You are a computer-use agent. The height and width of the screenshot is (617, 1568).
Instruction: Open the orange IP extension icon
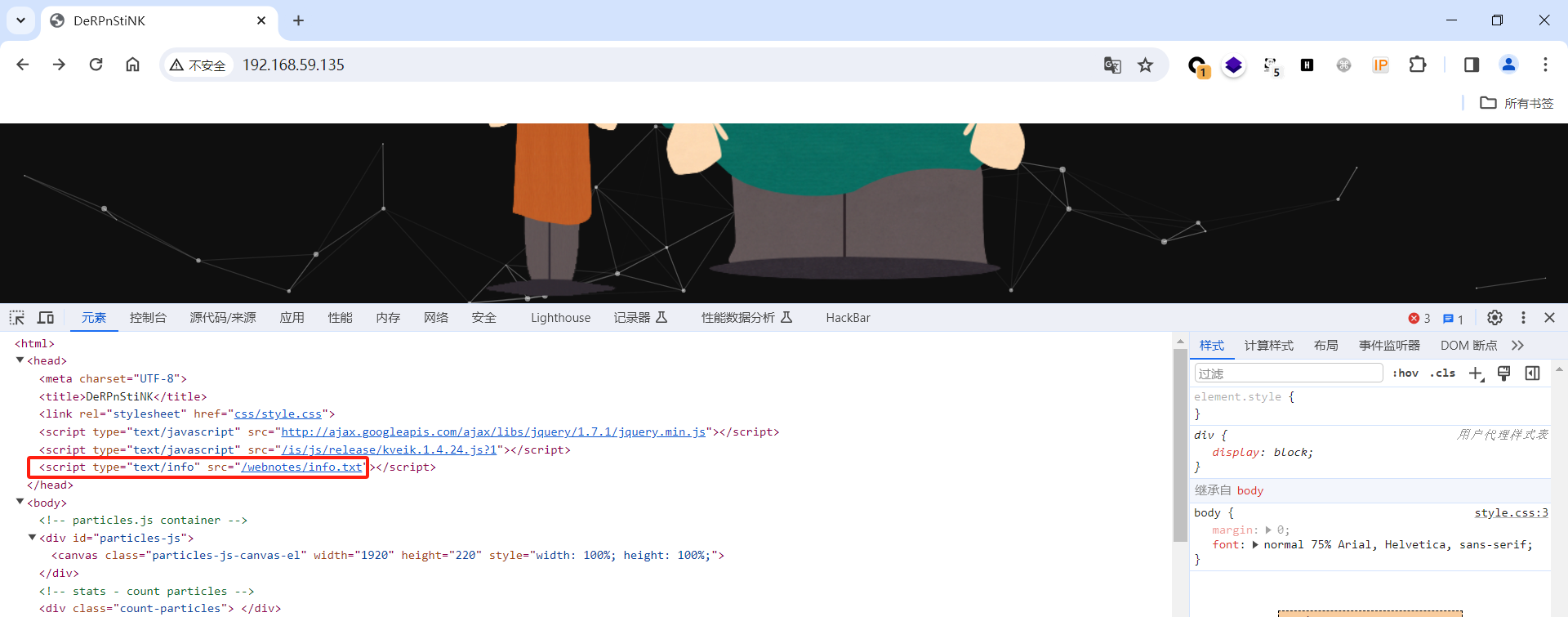click(1380, 65)
